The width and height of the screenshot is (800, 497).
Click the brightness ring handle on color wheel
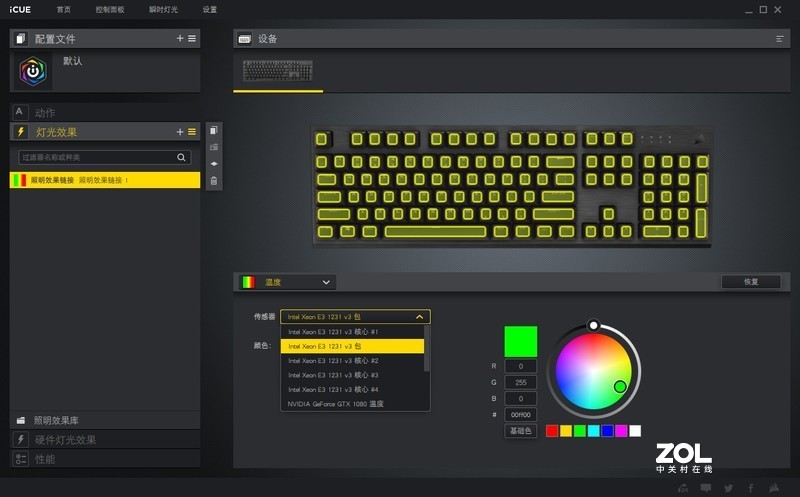[x=593, y=325]
